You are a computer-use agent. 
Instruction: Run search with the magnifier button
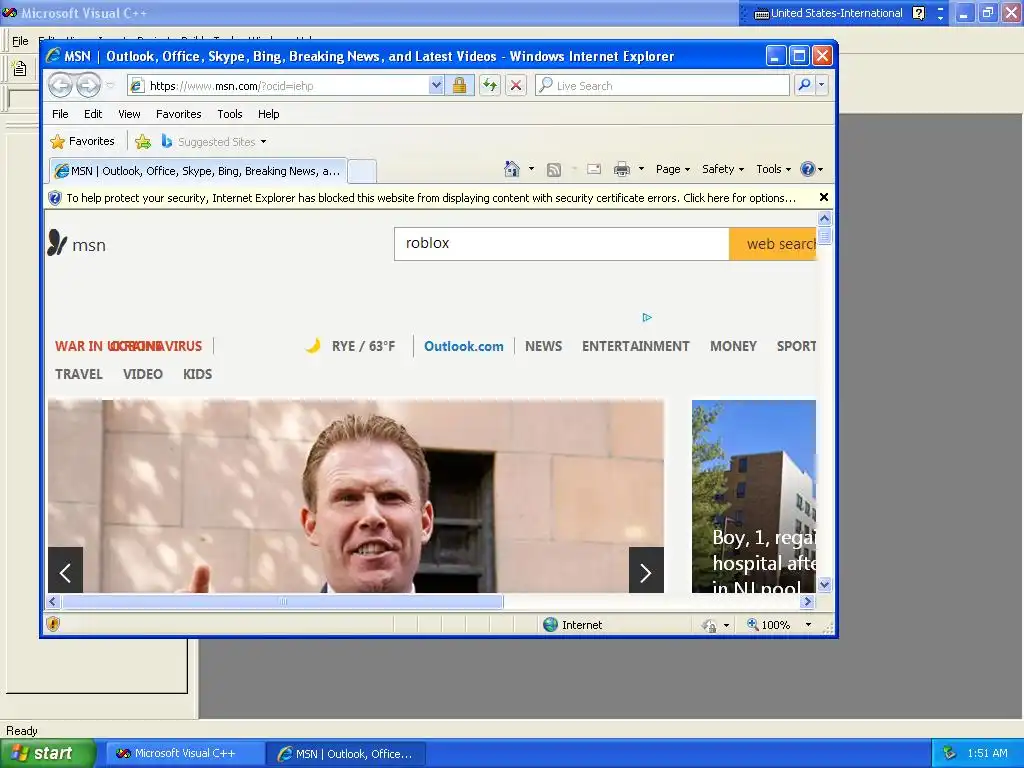805,86
